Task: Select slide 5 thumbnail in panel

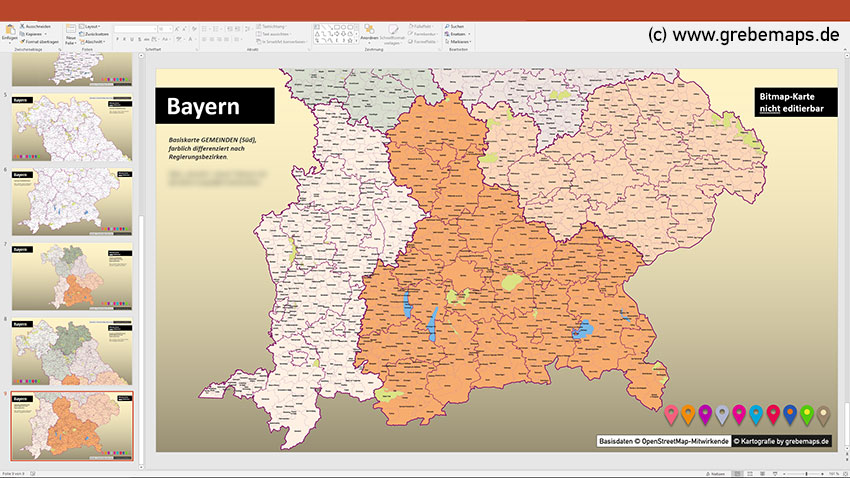Action: pos(72,127)
